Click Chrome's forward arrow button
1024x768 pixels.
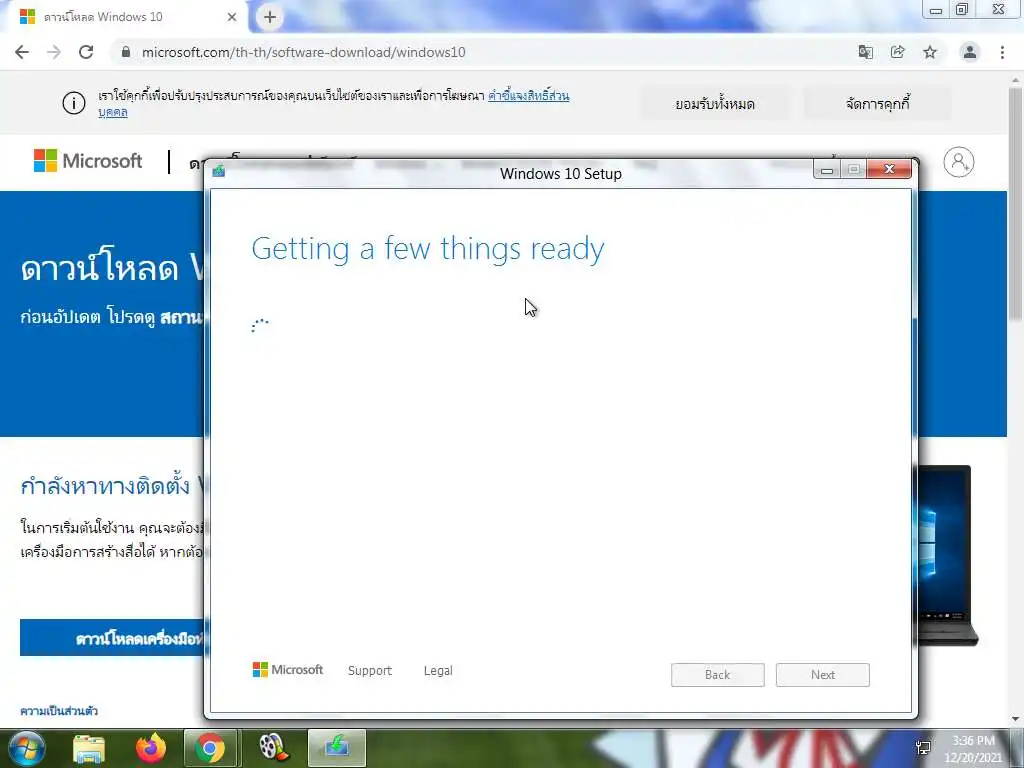point(54,52)
